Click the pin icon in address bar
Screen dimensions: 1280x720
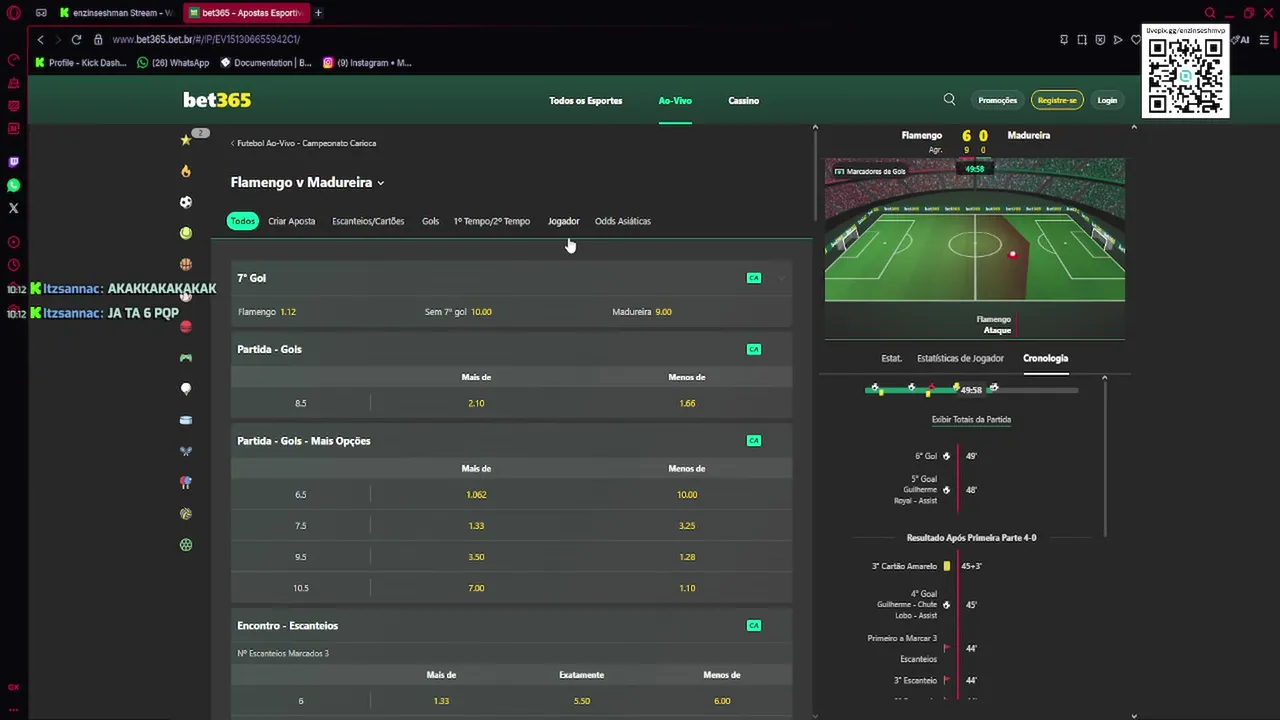click(x=1064, y=40)
